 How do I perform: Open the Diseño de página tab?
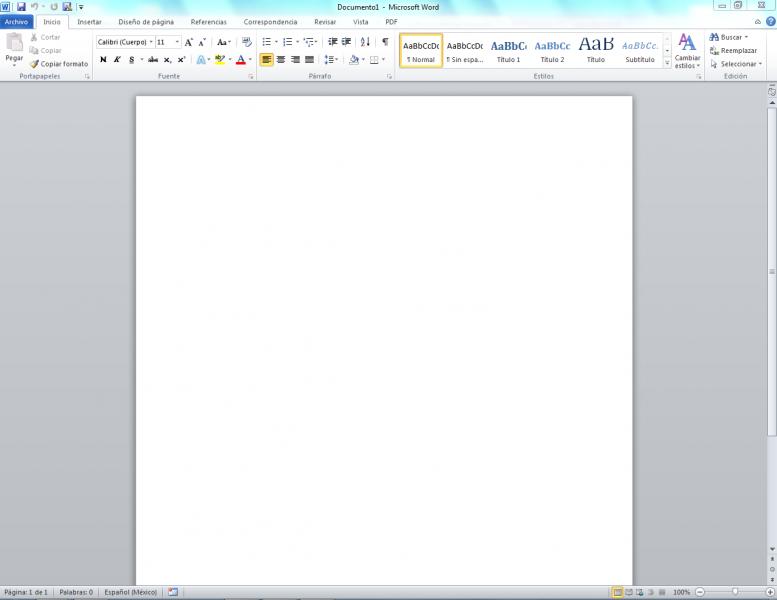point(146,21)
